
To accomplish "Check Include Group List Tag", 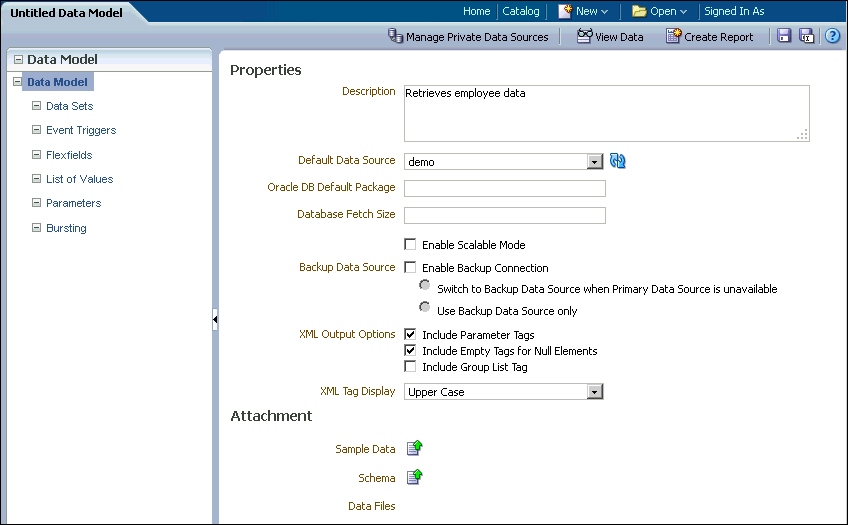I will coord(410,367).
